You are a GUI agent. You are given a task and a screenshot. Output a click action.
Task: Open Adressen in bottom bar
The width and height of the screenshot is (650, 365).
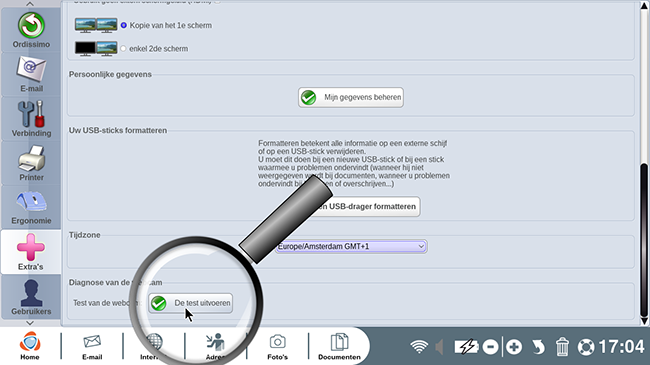click(x=215, y=347)
